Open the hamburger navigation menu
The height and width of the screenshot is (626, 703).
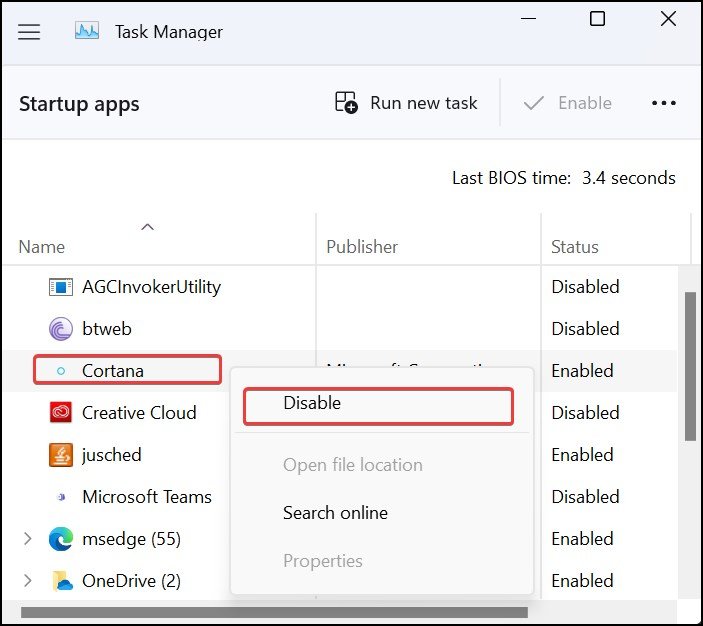[29, 32]
